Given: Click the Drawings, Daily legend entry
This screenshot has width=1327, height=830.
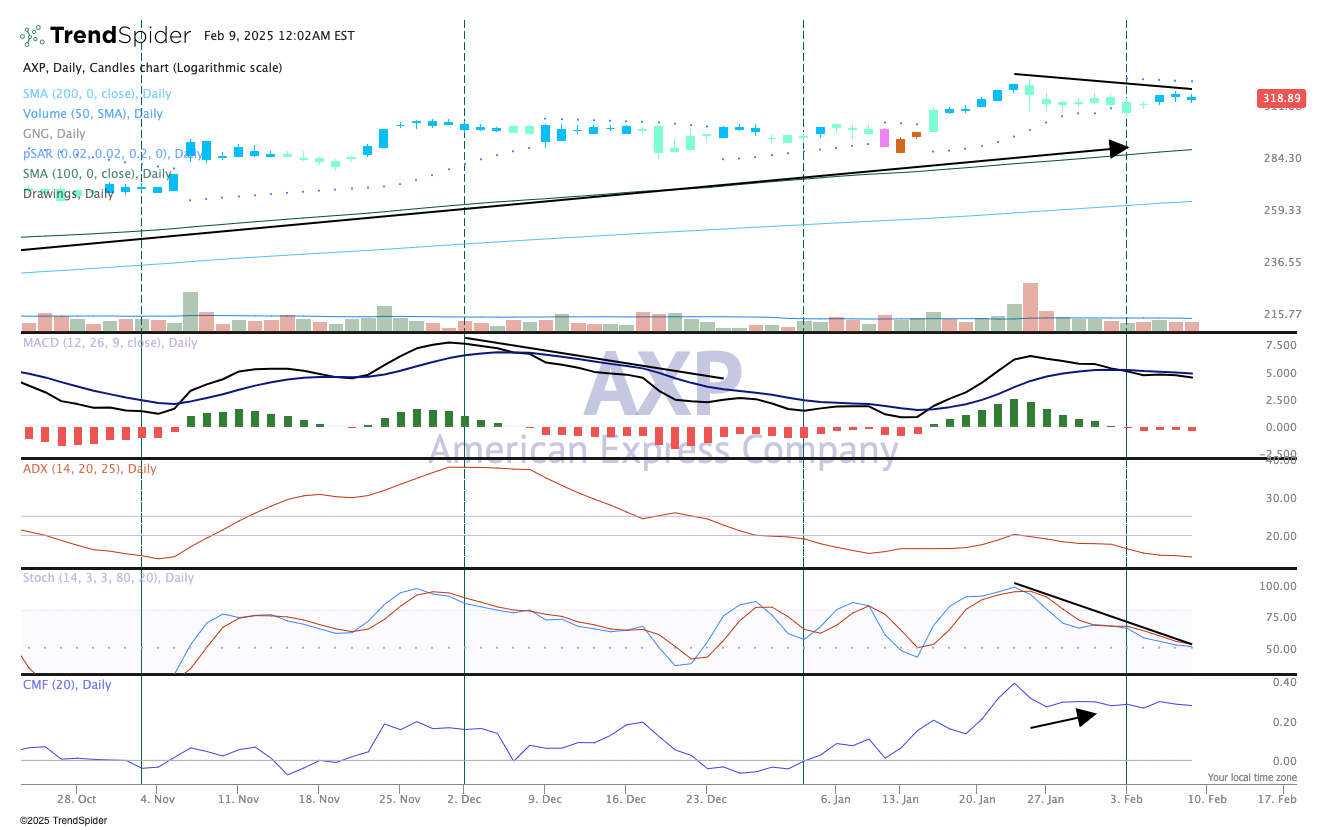Looking at the screenshot, I should (x=68, y=193).
